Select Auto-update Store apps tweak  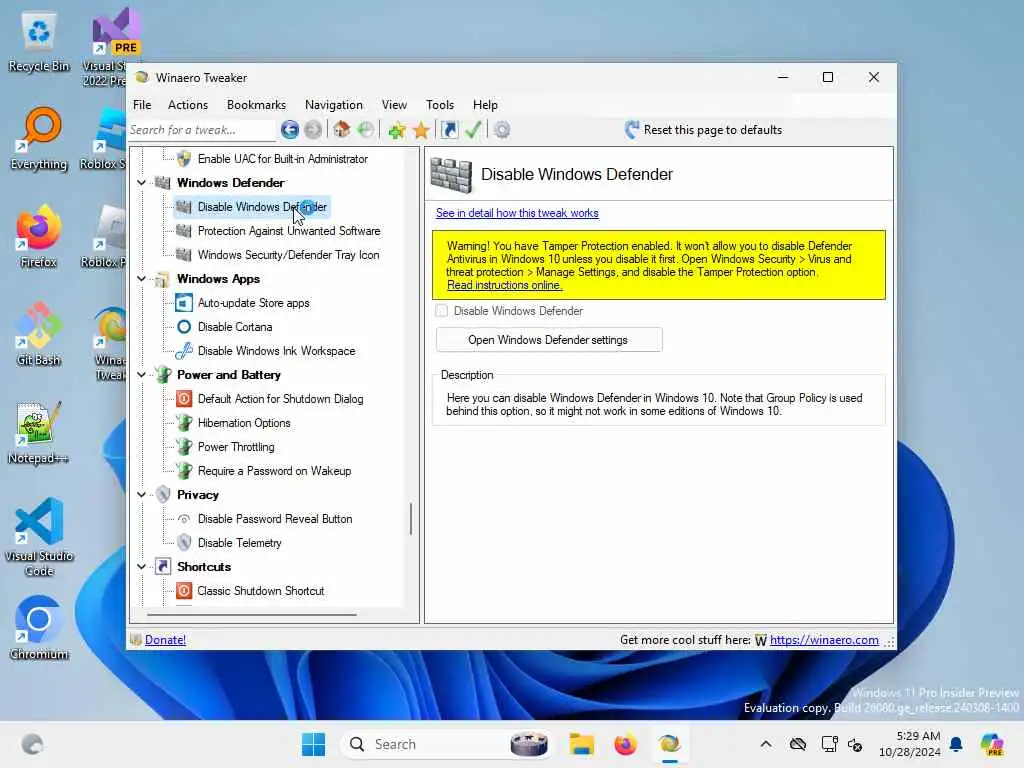253,303
